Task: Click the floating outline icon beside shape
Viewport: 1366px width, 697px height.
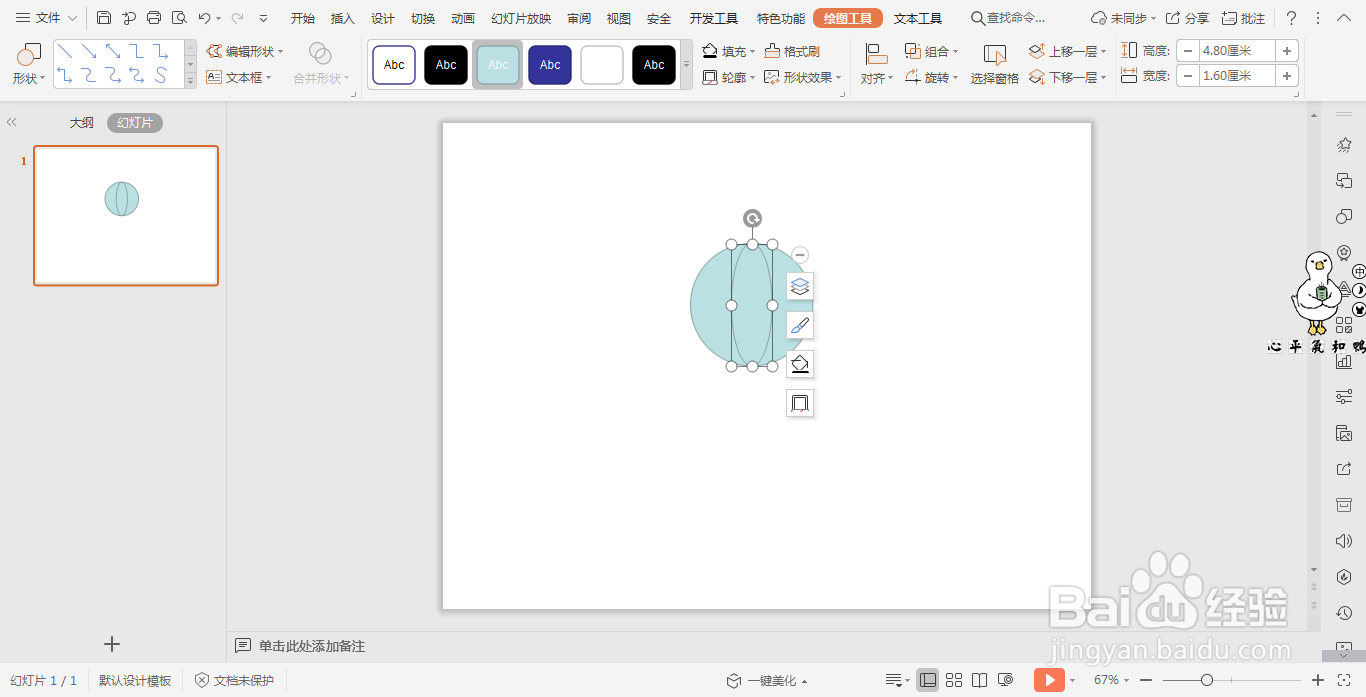Action: coord(799,403)
